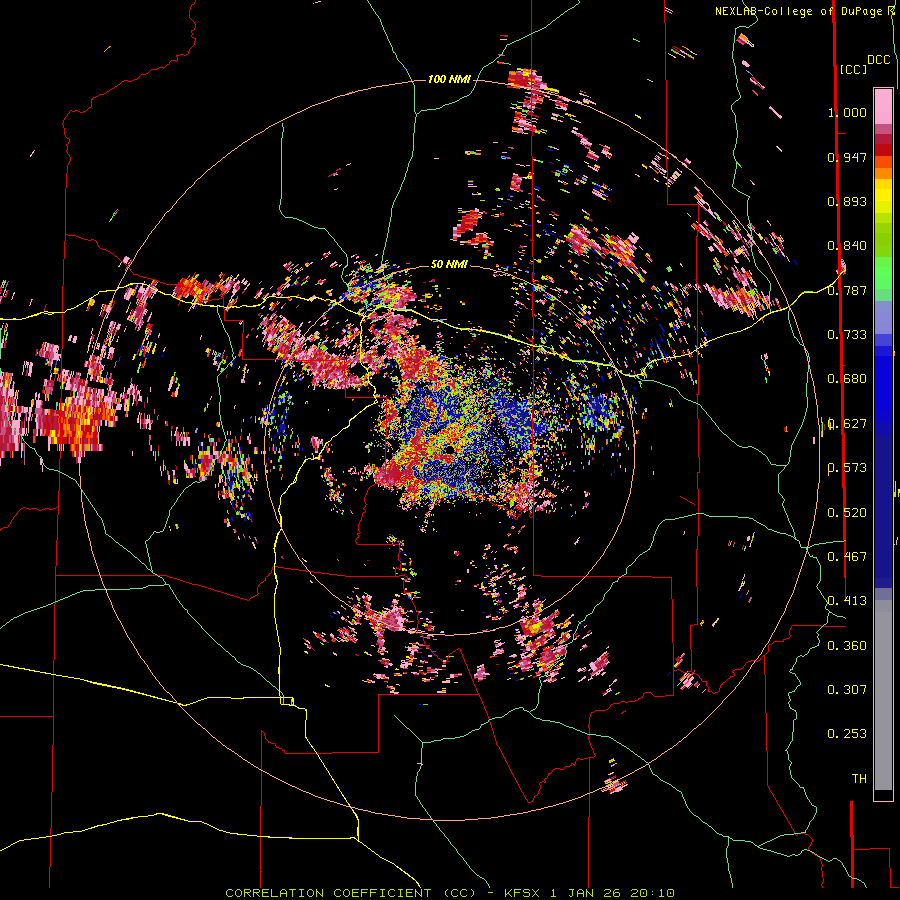
Task: Click the black radar site dot at center
Action: [x=450, y=448]
